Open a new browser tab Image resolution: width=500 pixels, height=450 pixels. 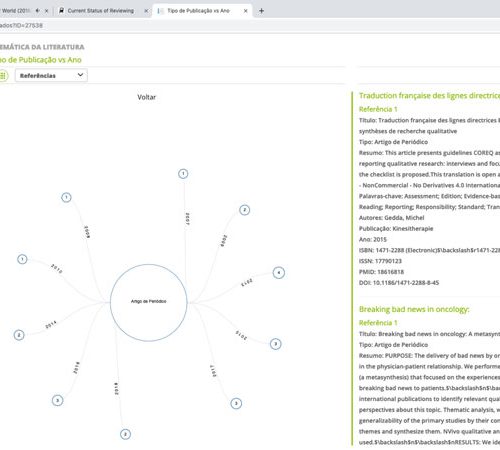(x=261, y=11)
